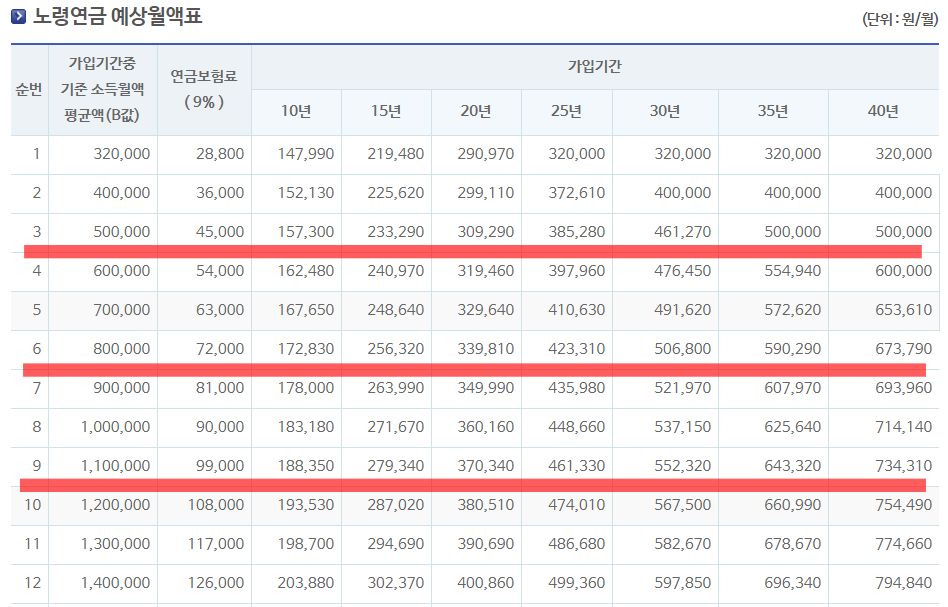Click the 20년 column header
The image size is (948, 607).
[x=475, y=111]
